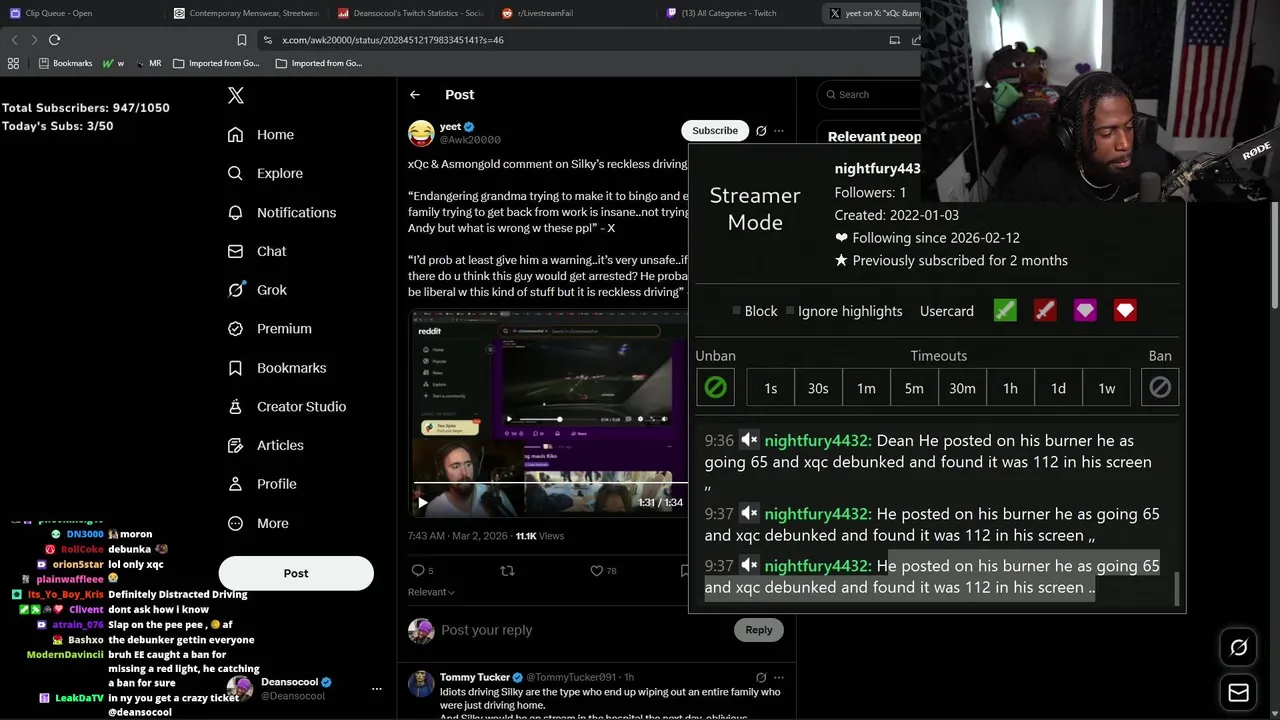Click the red sword unmod icon

pyautogui.click(x=1045, y=311)
